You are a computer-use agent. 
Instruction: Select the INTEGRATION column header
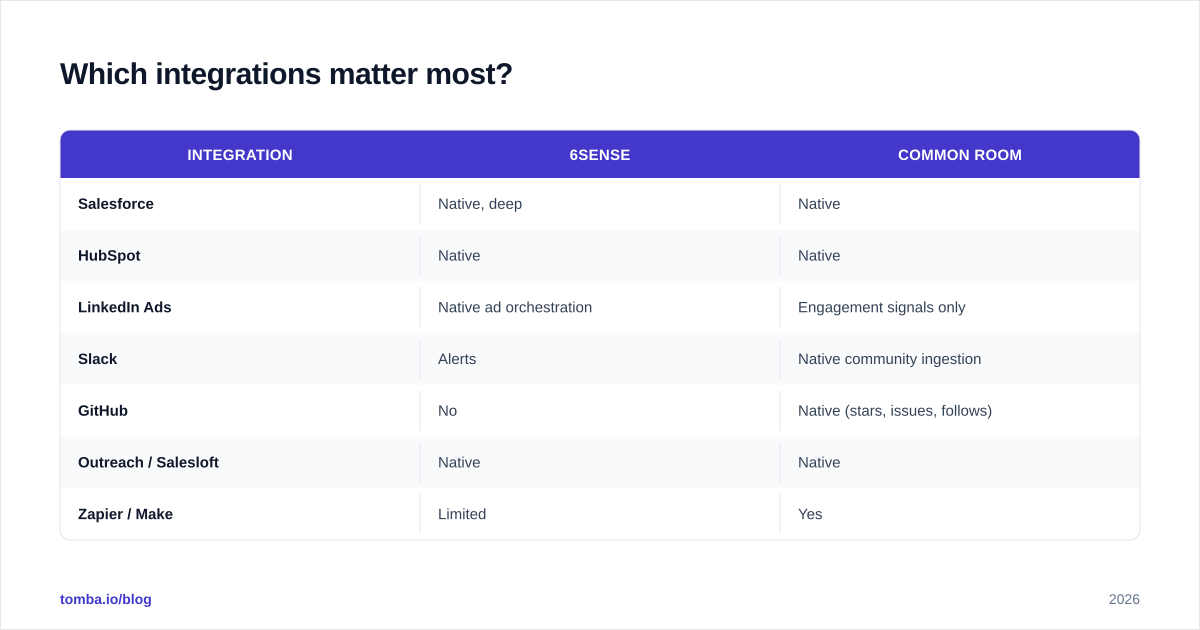(240, 155)
